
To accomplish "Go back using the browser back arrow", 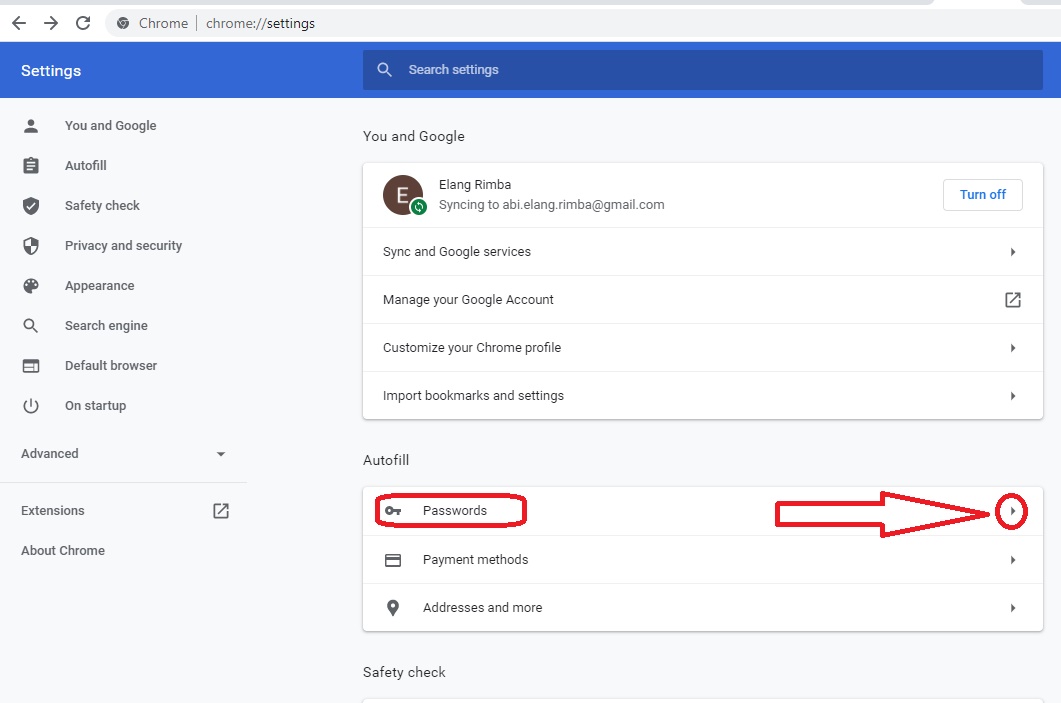I will coord(19,23).
